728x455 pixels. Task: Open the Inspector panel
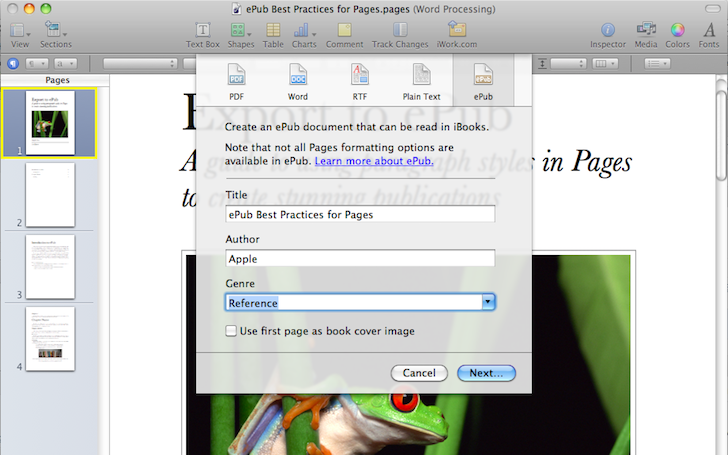click(x=608, y=35)
